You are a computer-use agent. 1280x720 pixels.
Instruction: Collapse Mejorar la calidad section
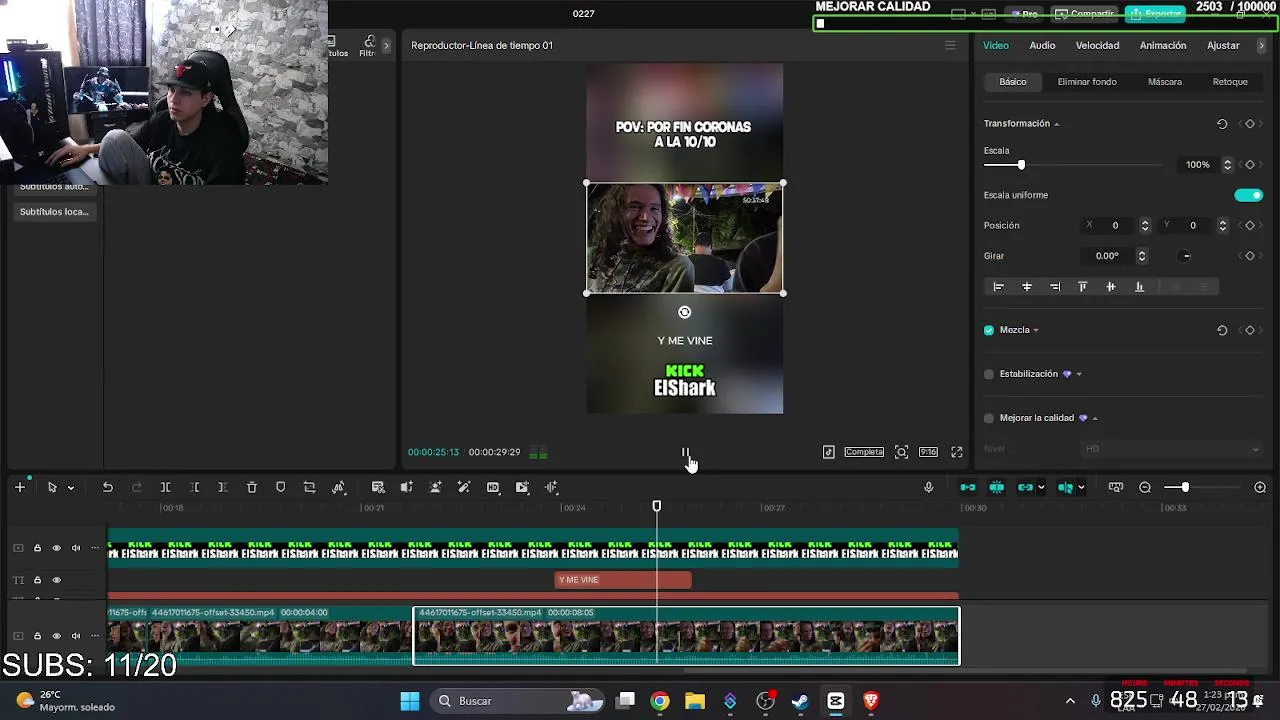(1095, 418)
